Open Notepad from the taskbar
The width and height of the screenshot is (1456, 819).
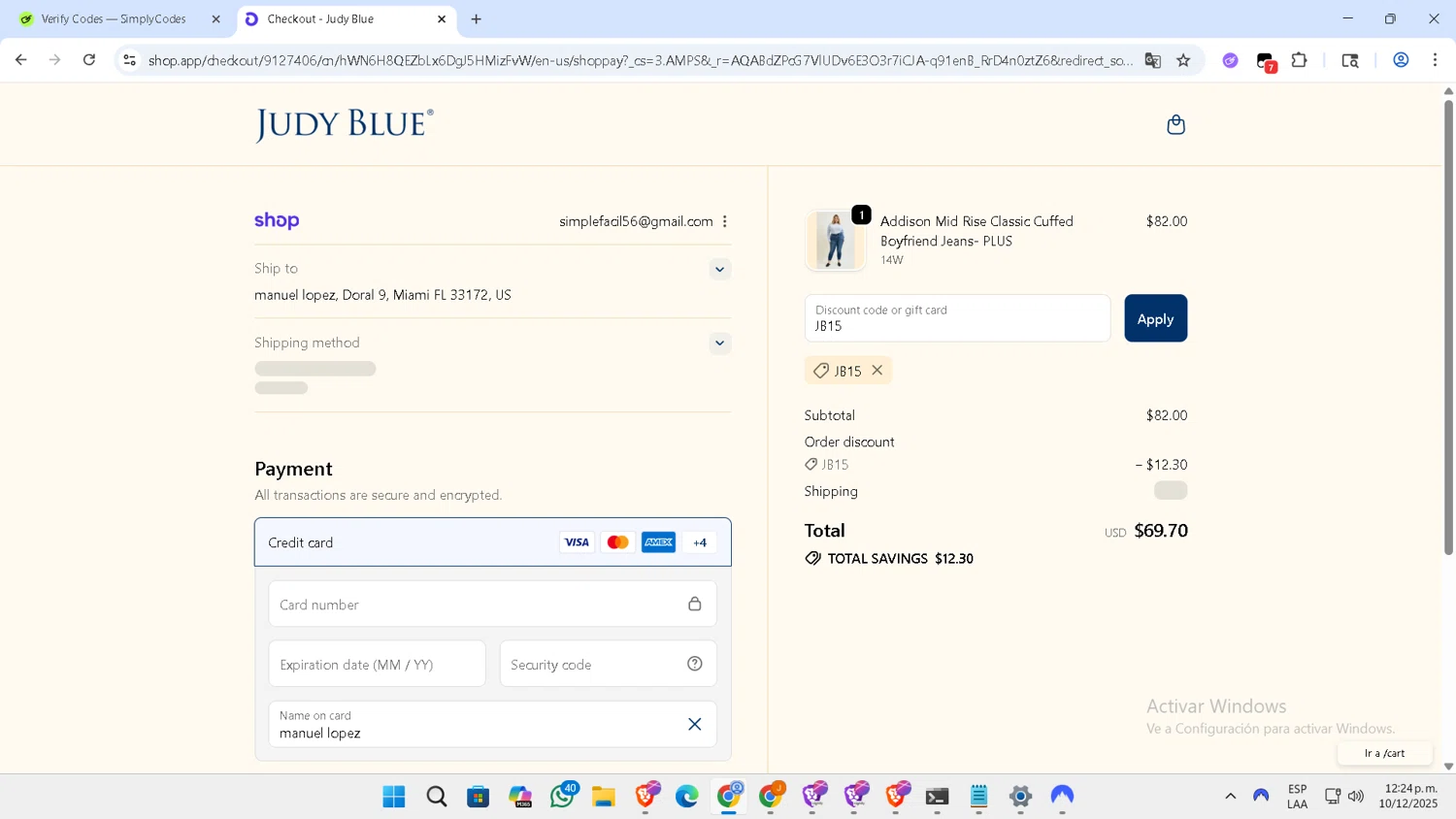click(978, 797)
